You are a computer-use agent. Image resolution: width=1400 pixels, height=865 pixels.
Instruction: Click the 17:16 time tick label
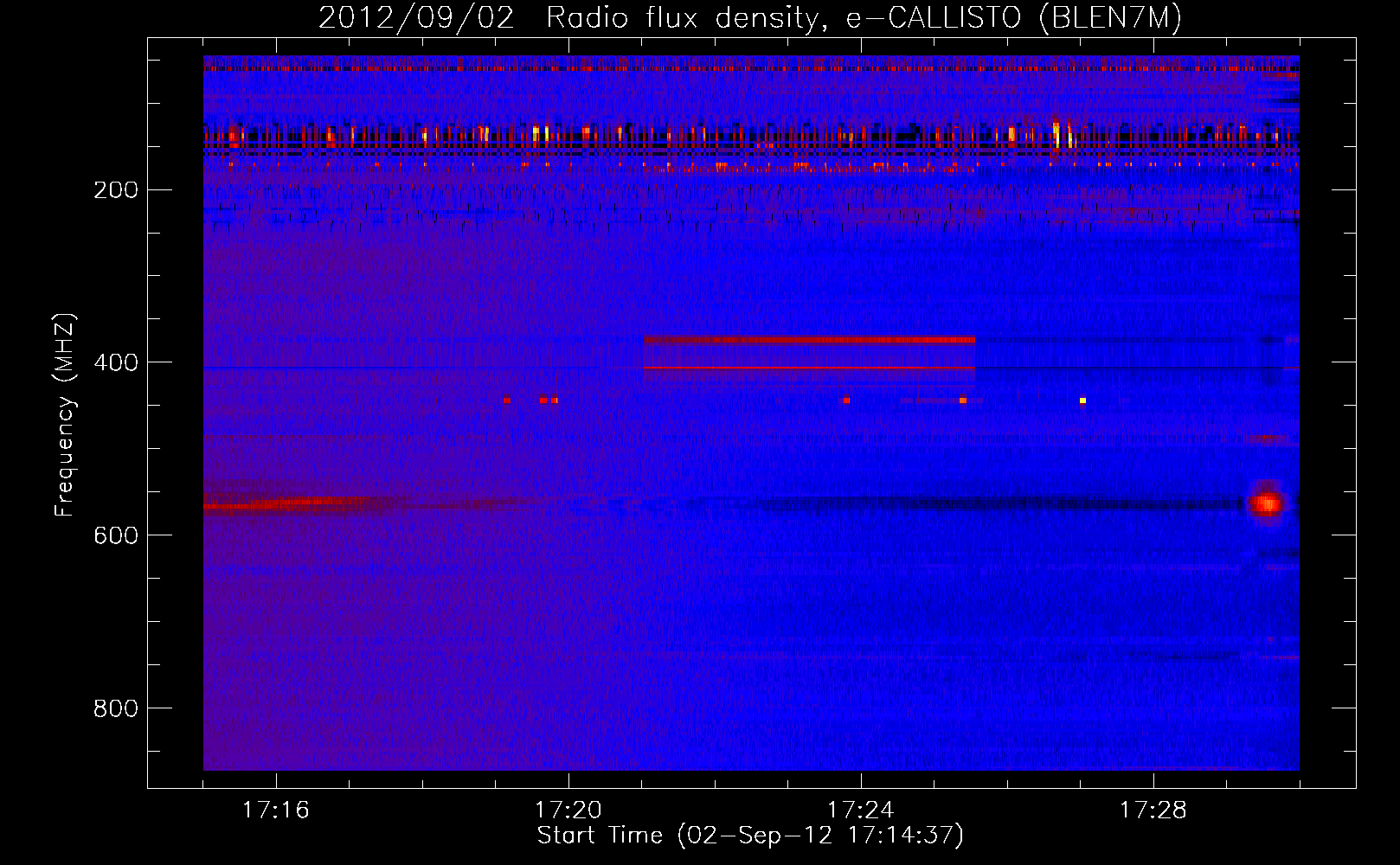(276, 811)
